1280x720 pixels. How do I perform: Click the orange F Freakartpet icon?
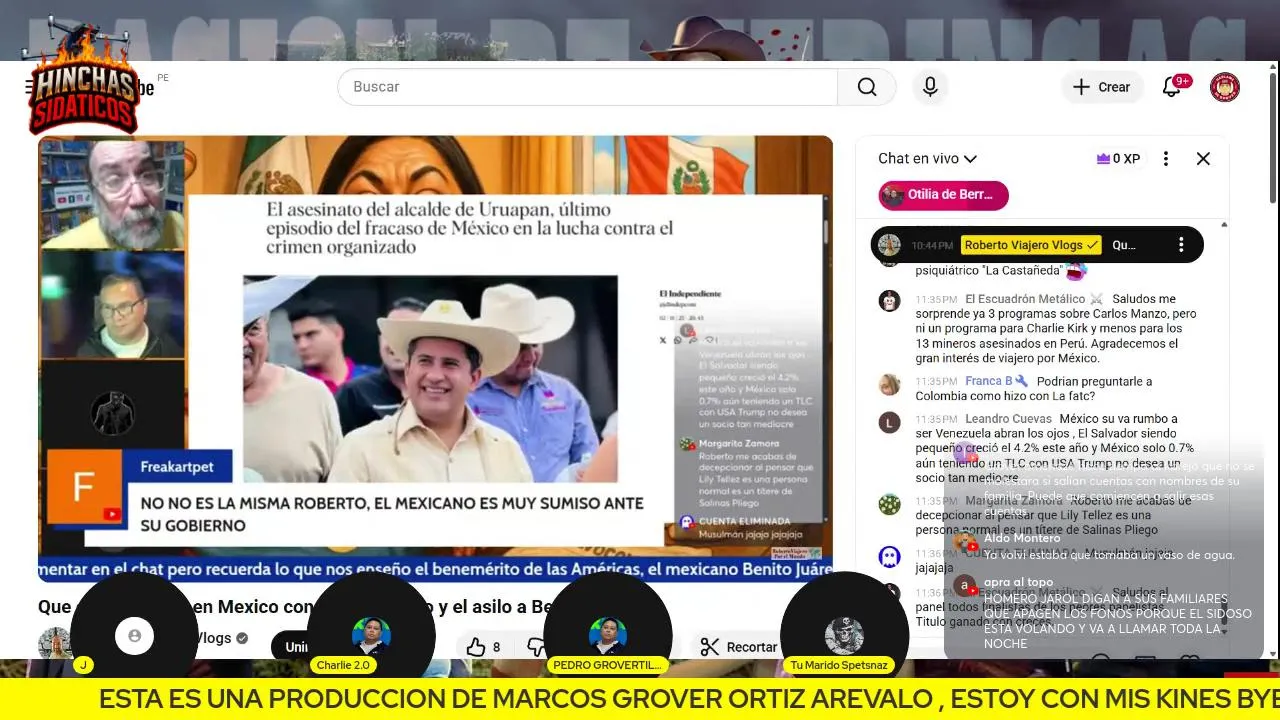[84, 486]
